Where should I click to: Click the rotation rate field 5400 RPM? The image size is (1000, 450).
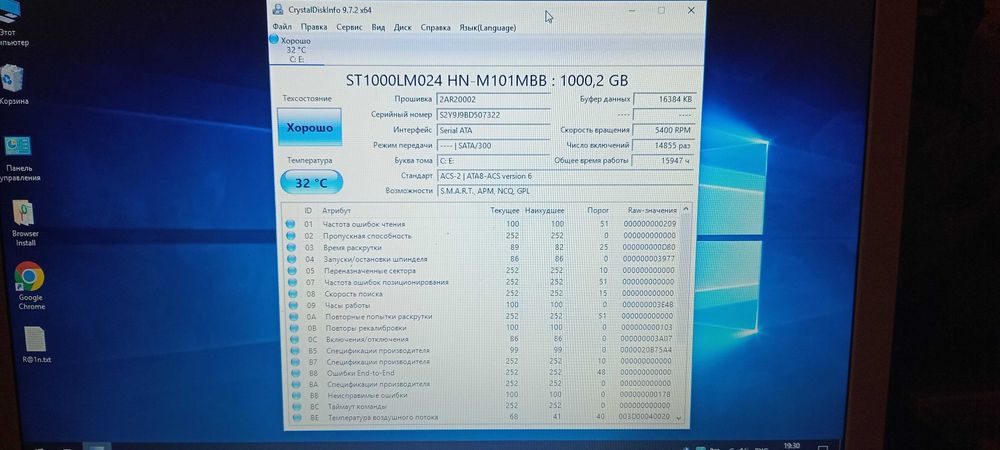point(664,130)
